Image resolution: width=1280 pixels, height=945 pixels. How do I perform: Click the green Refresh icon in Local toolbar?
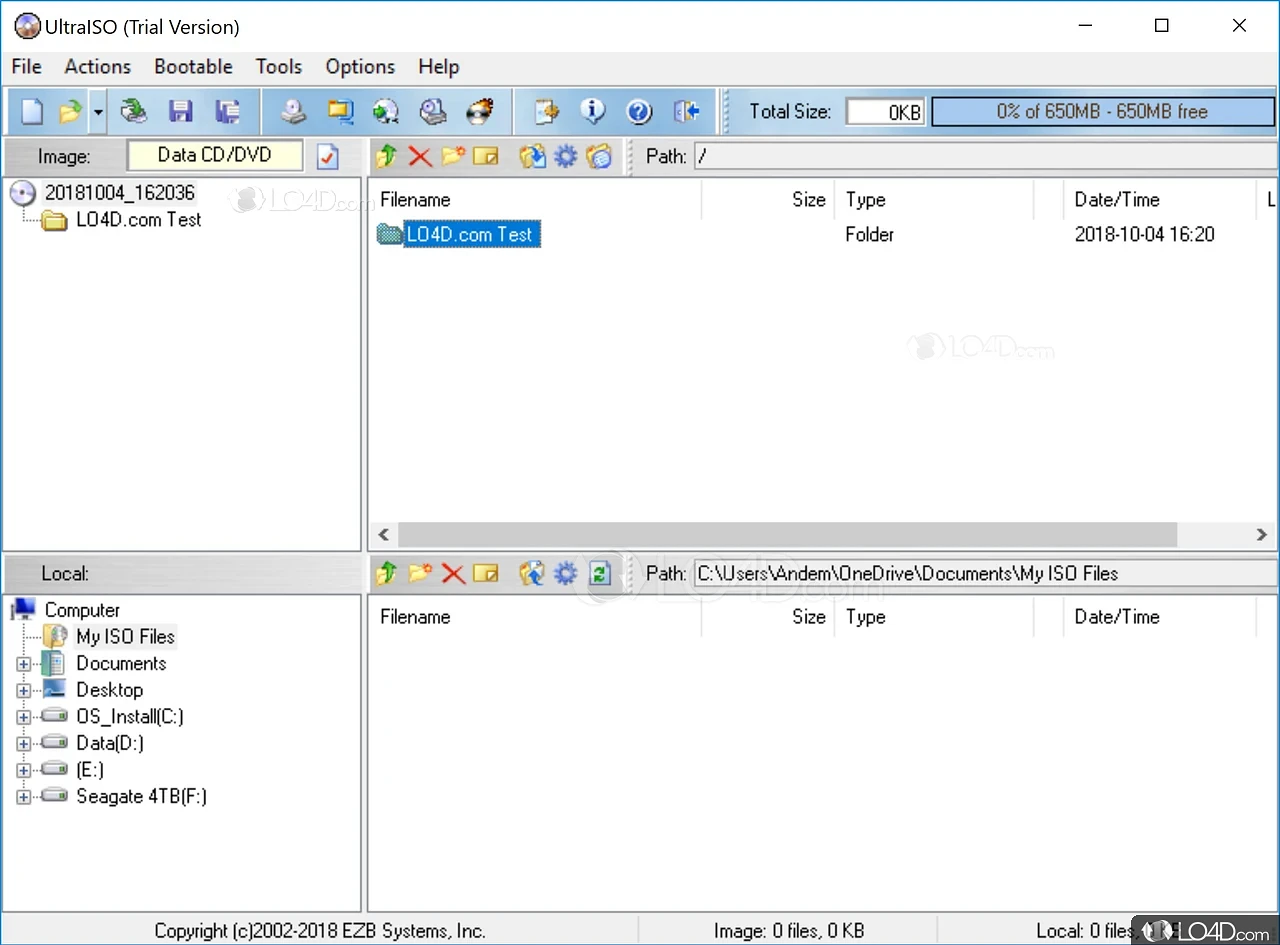click(x=599, y=573)
